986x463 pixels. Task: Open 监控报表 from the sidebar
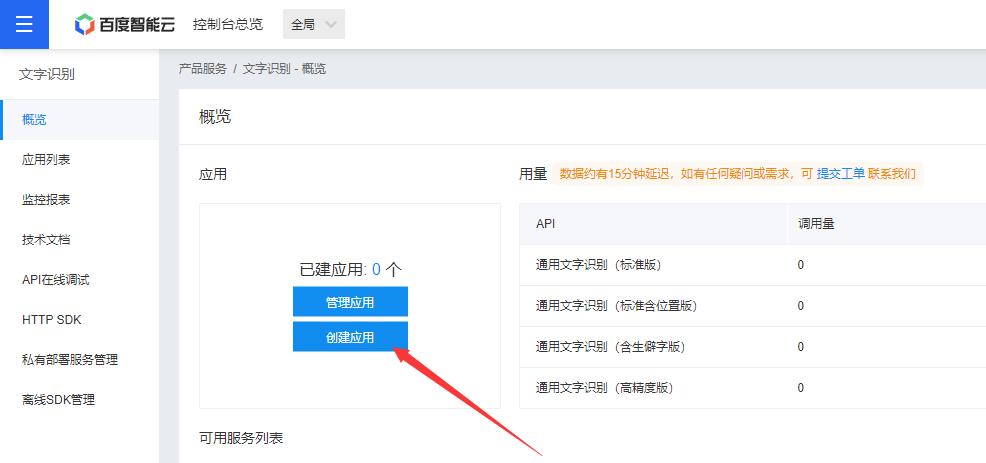46,200
